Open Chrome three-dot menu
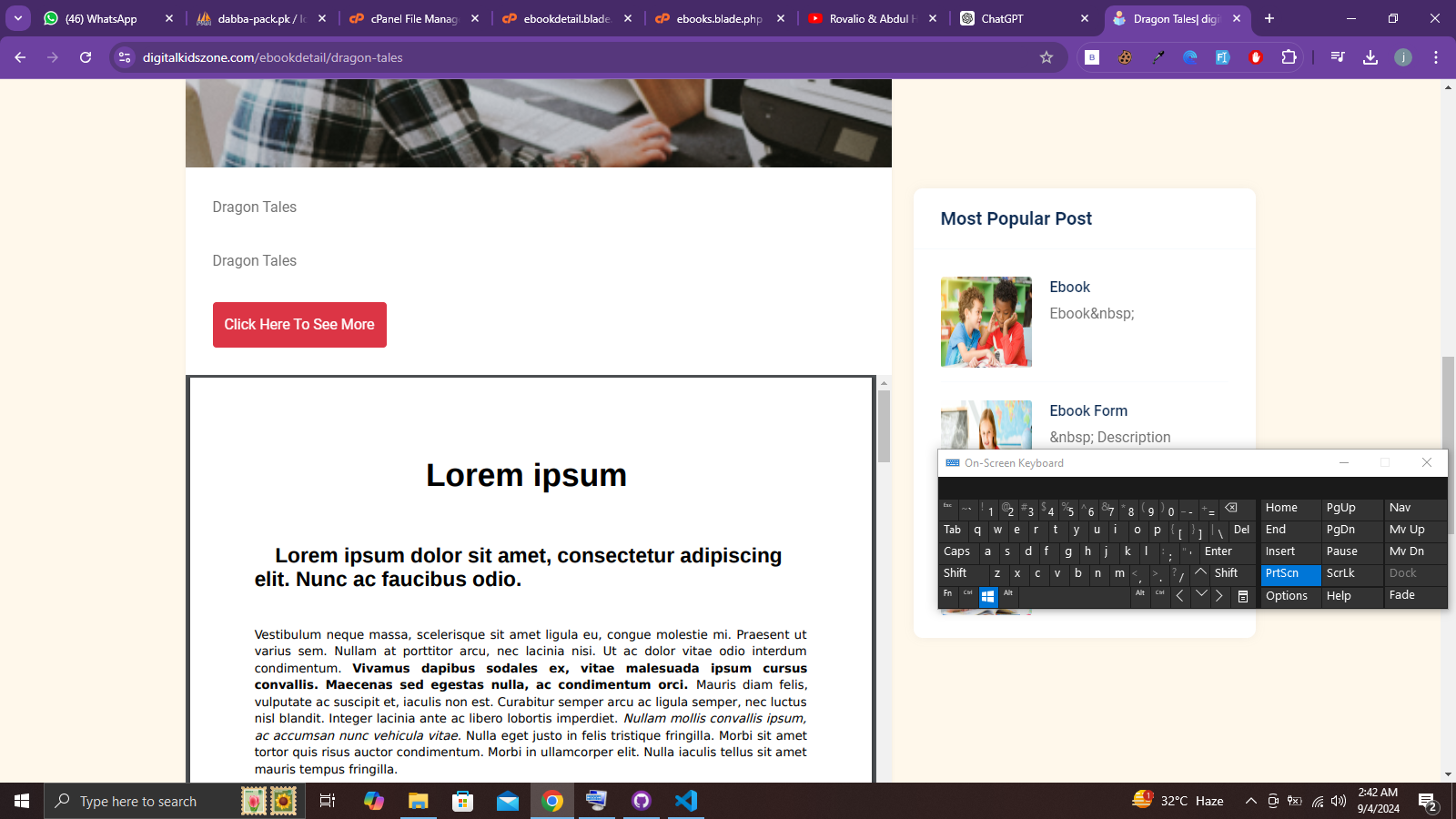 point(1436,57)
